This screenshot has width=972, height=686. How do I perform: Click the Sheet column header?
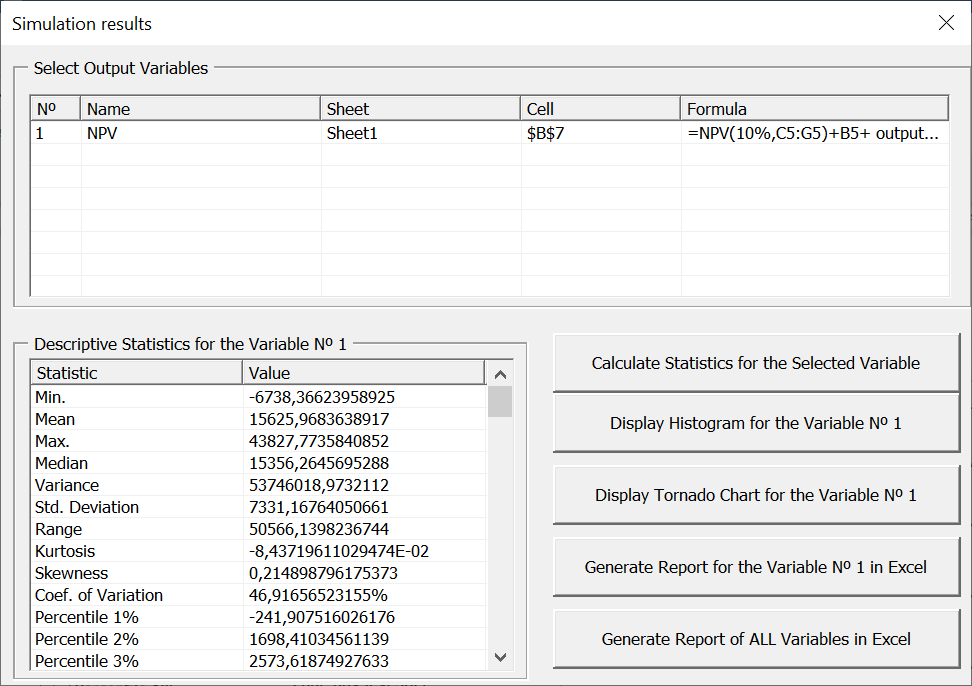point(420,109)
